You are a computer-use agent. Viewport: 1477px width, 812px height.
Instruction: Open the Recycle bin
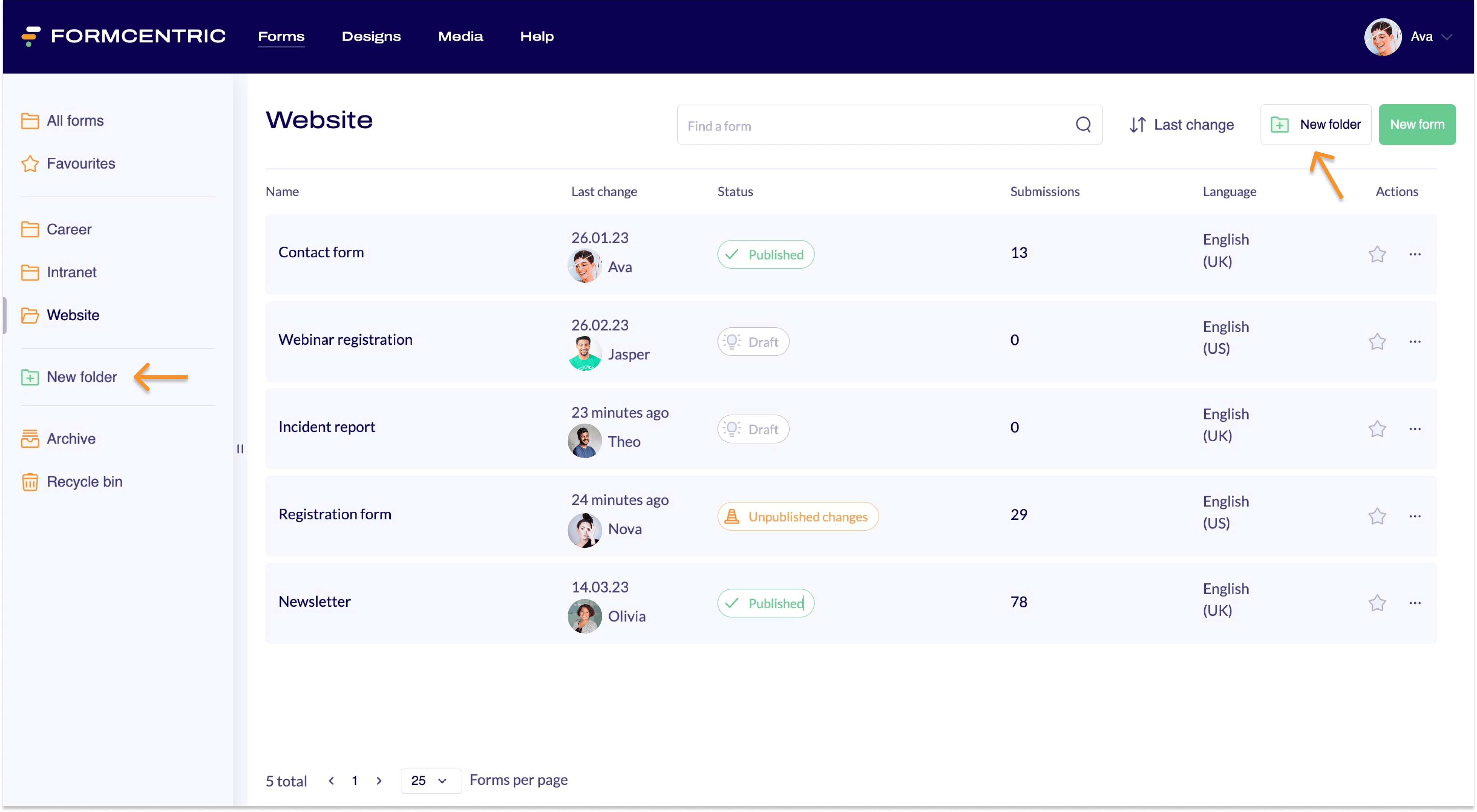click(x=84, y=481)
